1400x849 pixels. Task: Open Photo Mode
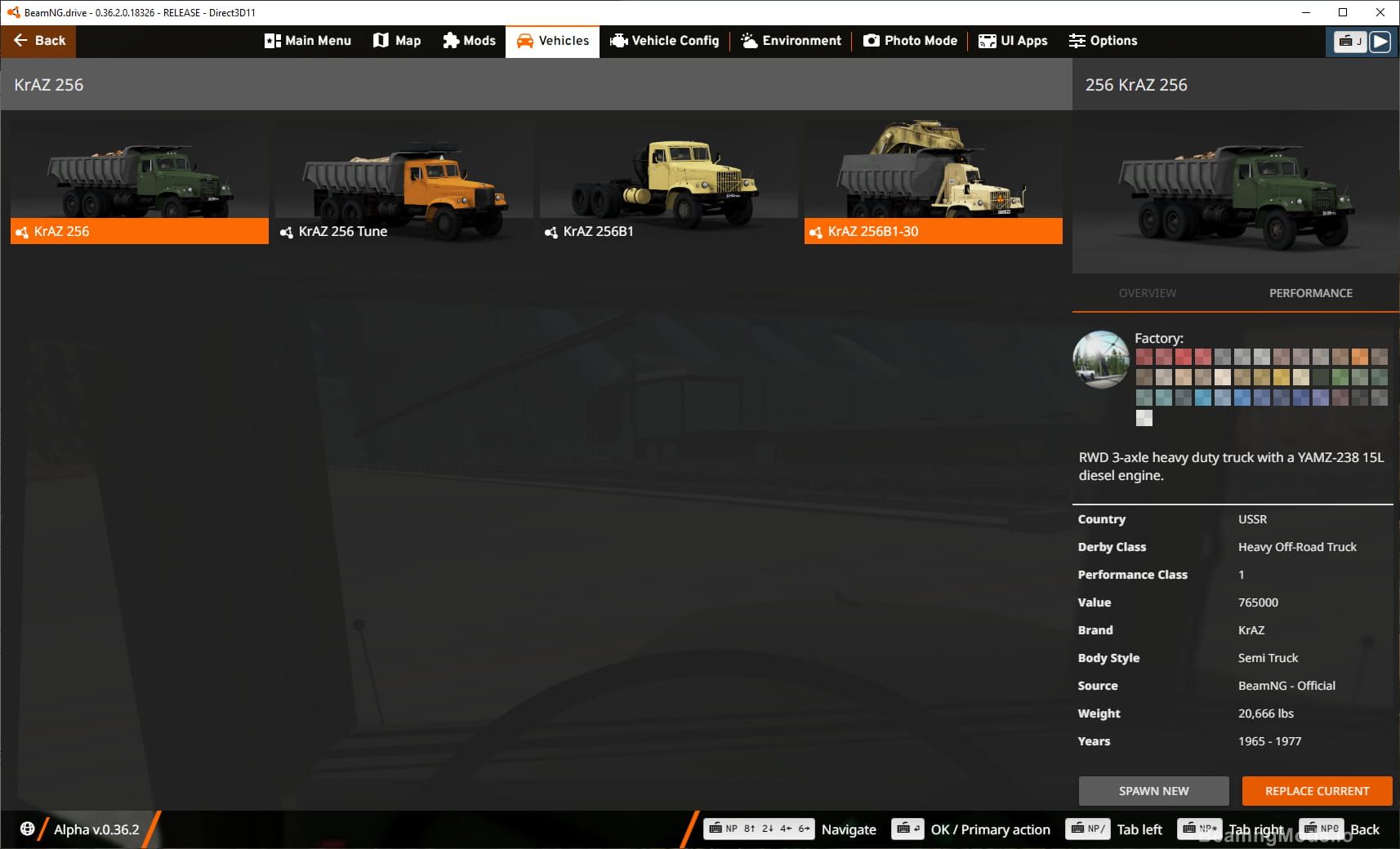(x=910, y=41)
